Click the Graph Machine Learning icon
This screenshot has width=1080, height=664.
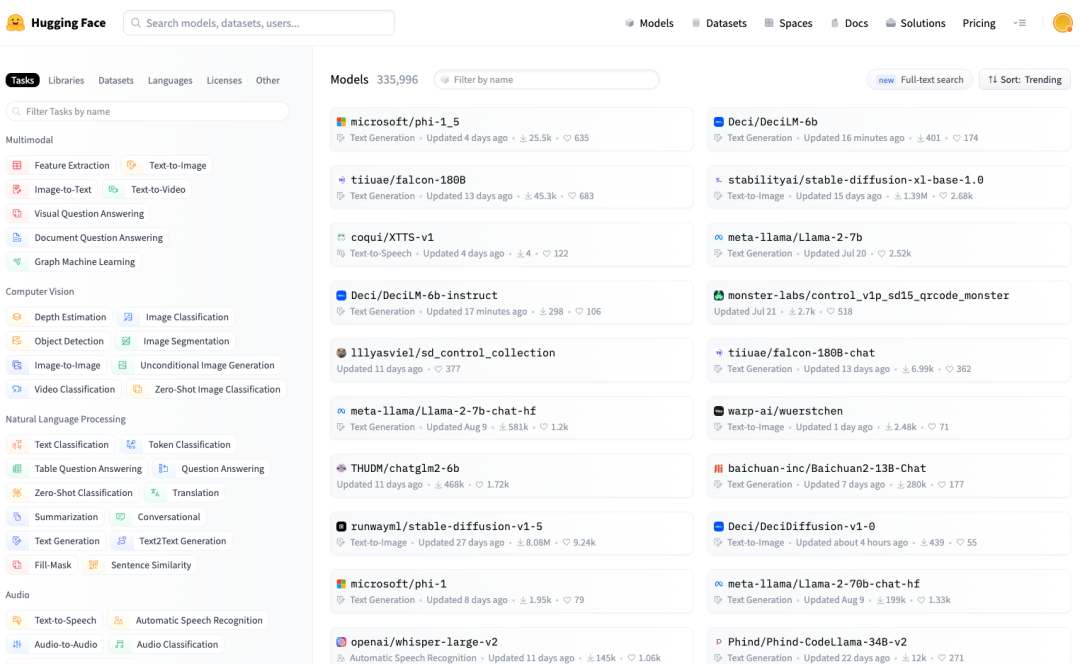[x=17, y=262]
